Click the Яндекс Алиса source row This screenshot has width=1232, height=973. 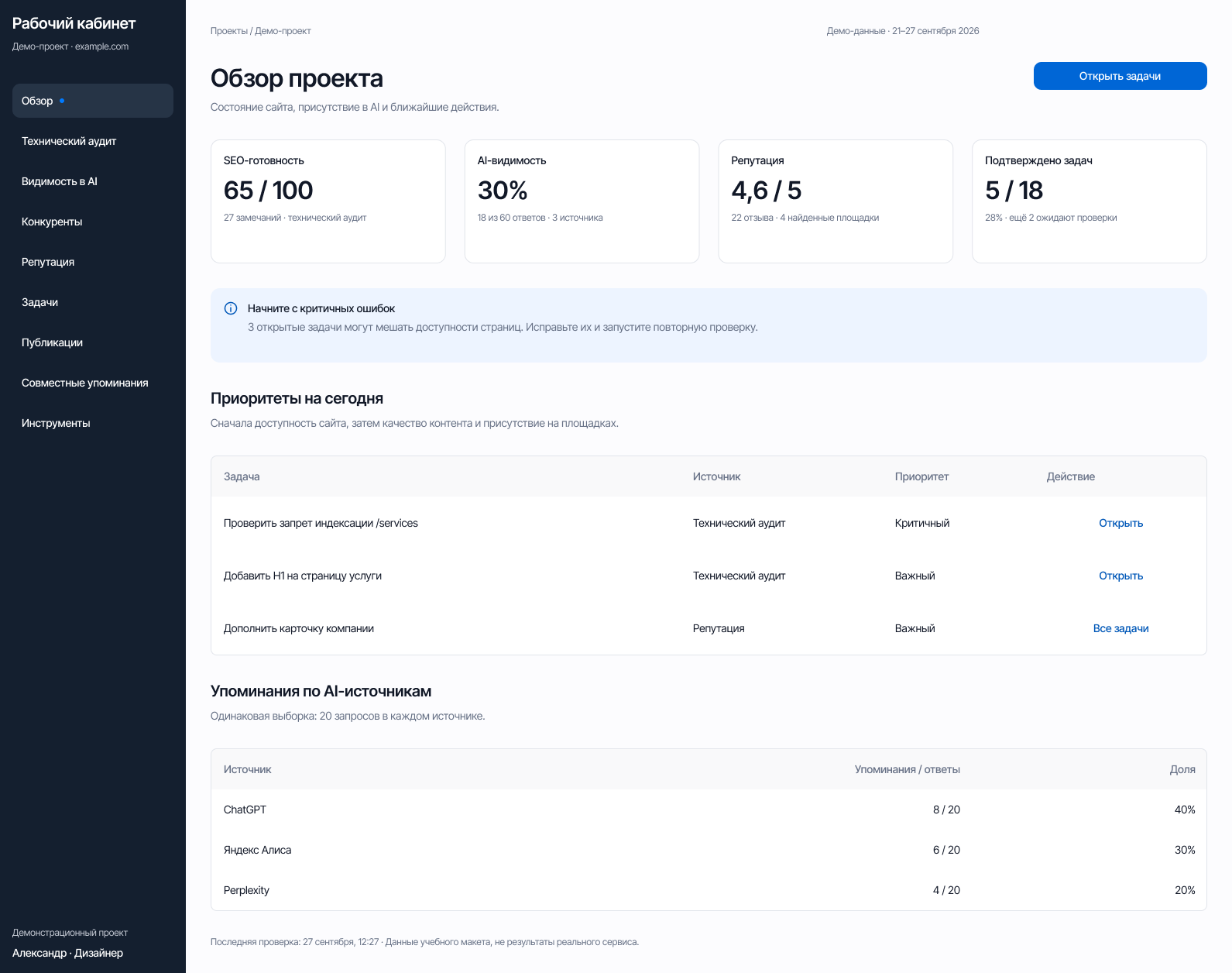coord(709,850)
